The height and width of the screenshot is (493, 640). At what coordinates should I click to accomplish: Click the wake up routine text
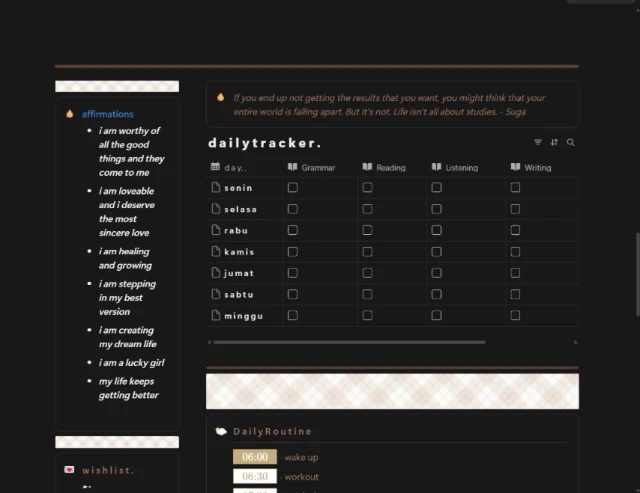[x=301, y=457]
